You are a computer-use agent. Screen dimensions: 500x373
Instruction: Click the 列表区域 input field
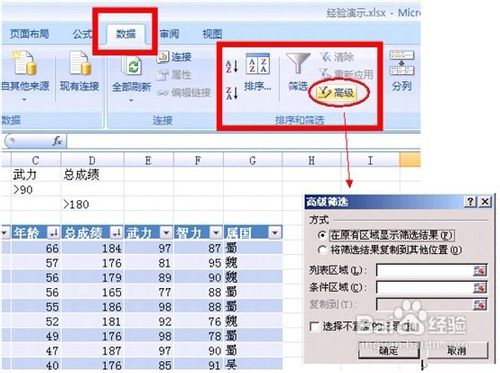click(425, 270)
